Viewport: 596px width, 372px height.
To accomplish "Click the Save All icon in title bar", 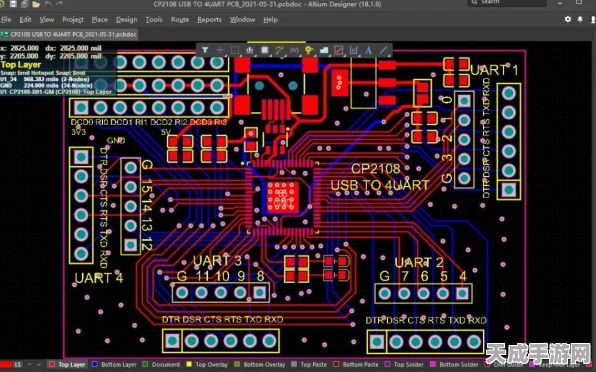I will [x=25, y=4].
